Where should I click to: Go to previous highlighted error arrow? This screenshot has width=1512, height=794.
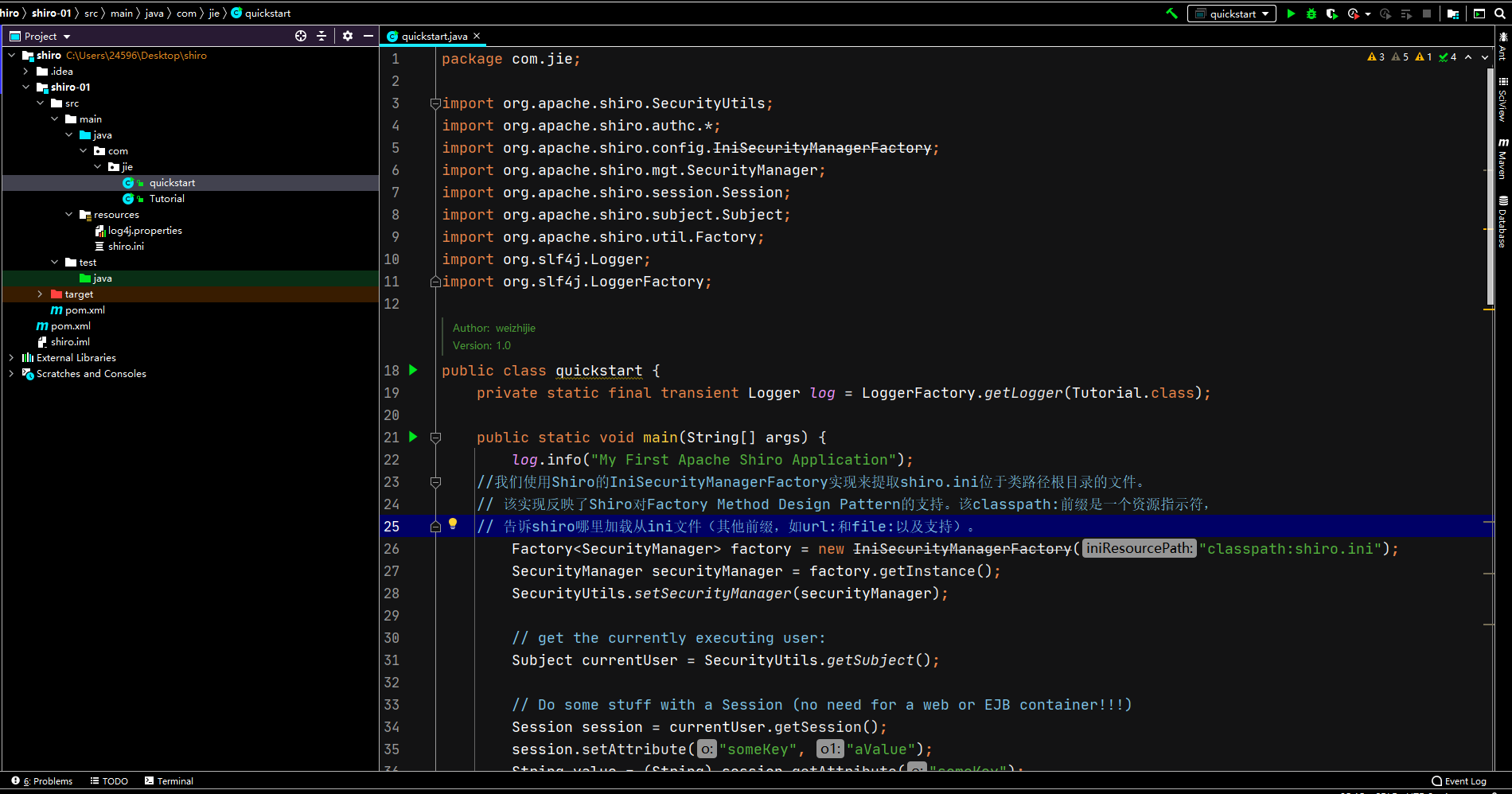pos(1468,57)
